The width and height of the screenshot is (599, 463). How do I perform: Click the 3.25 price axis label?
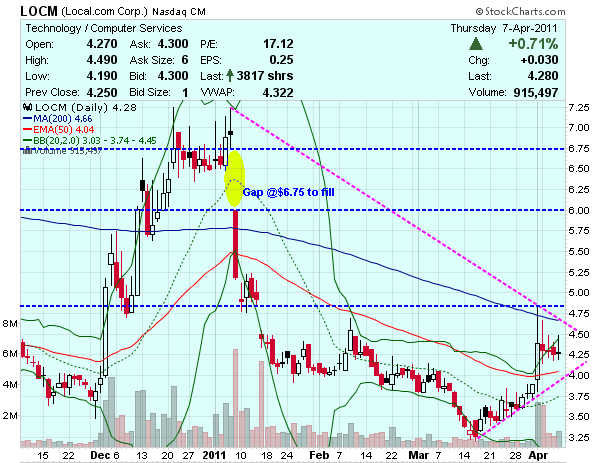[x=579, y=437]
